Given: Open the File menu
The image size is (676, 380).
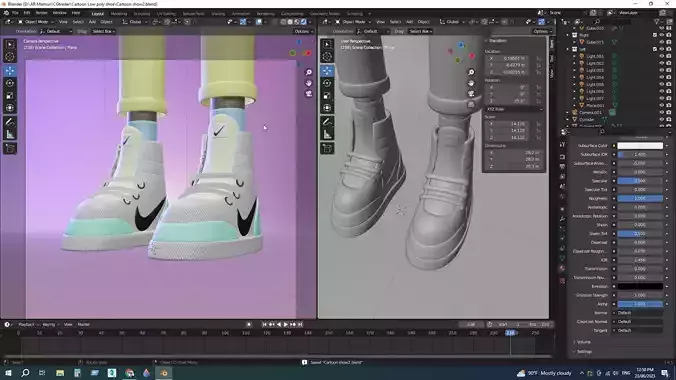Looking at the screenshot, I should pos(15,13).
